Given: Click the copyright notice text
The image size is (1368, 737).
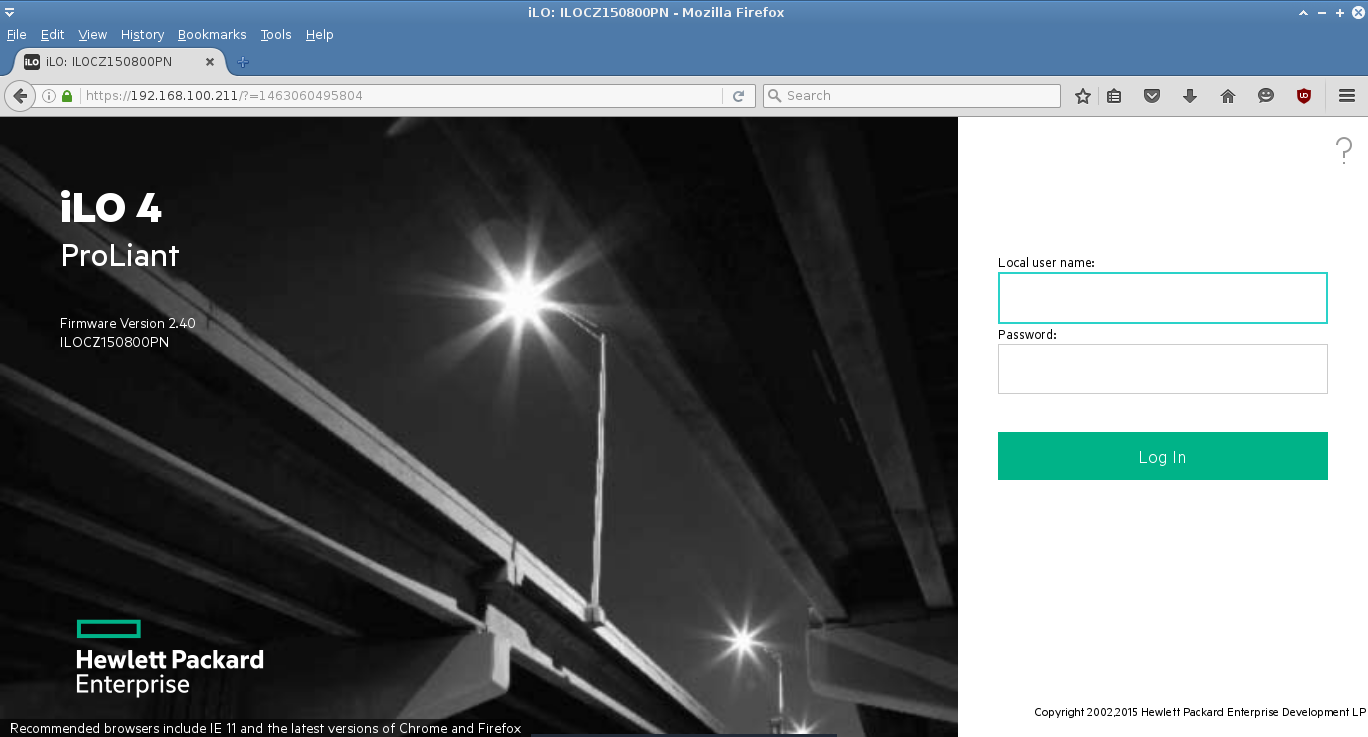Looking at the screenshot, I should [1200, 712].
